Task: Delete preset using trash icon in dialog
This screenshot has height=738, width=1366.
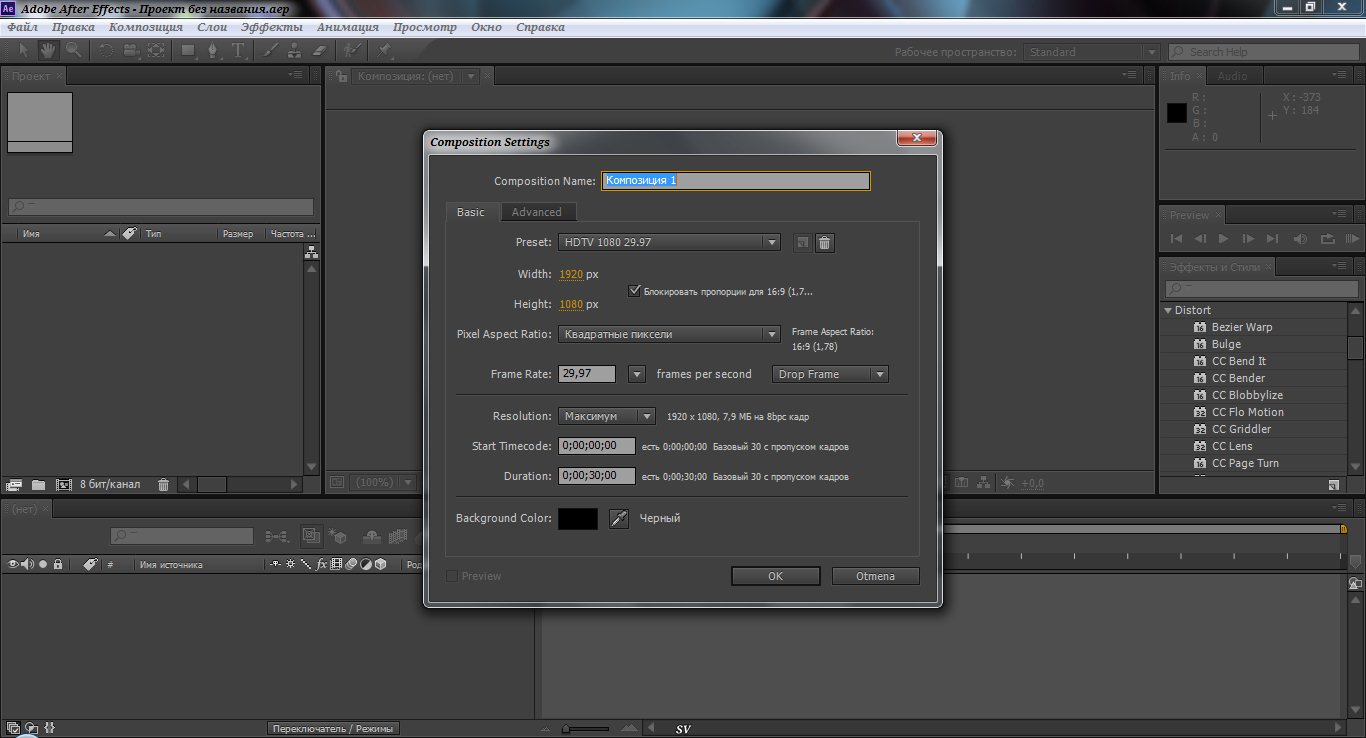Action: (824, 243)
